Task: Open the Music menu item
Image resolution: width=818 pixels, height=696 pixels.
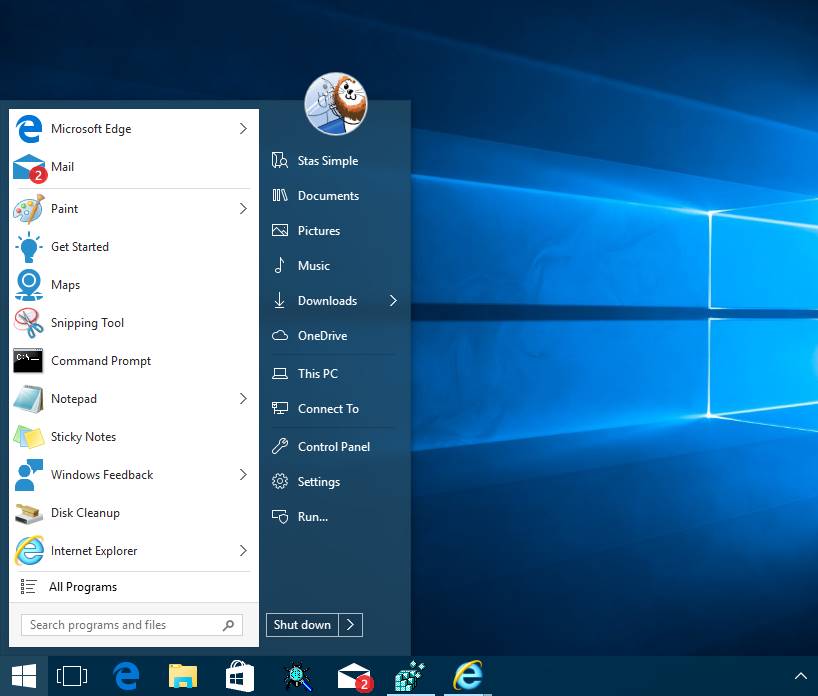Action: pos(334,266)
